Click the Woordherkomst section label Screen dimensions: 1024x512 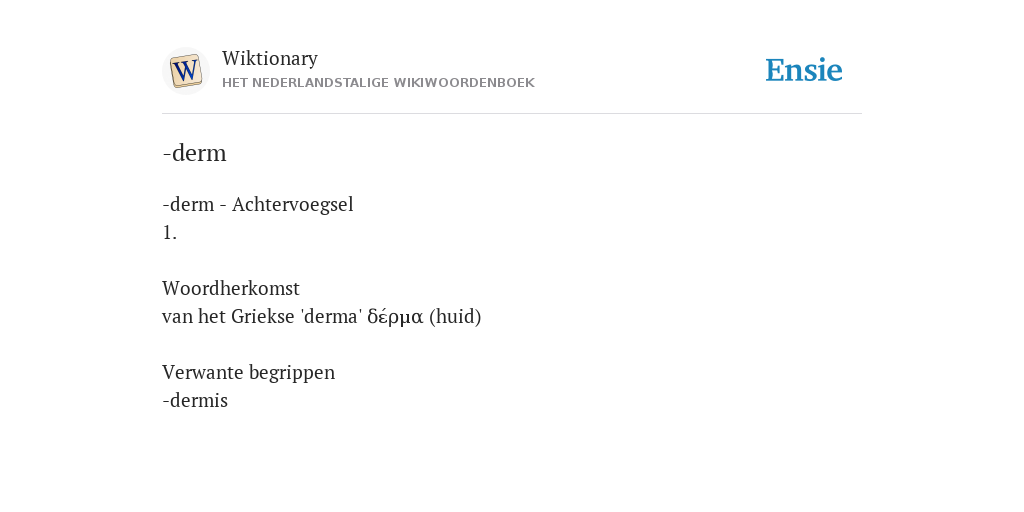(231, 288)
